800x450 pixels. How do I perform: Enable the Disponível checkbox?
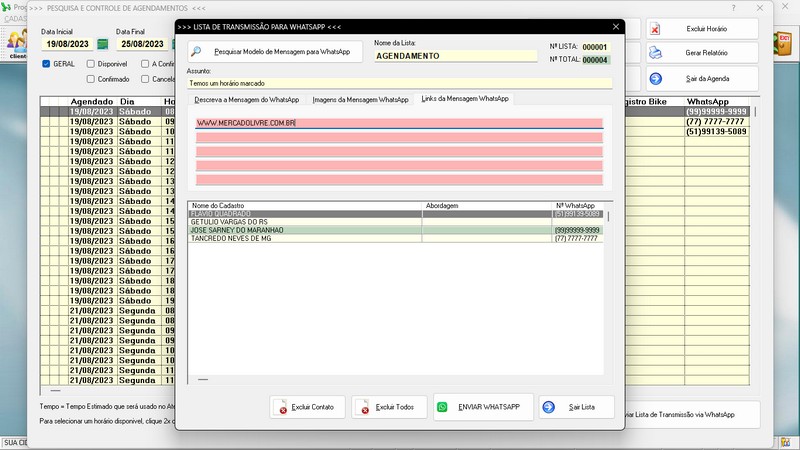(x=90, y=63)
